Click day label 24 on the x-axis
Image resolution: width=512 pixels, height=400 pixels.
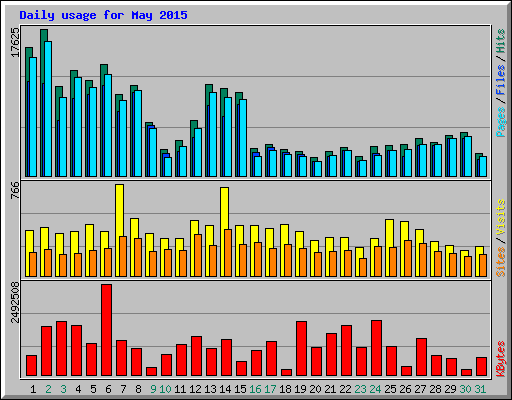pos(375,389)
